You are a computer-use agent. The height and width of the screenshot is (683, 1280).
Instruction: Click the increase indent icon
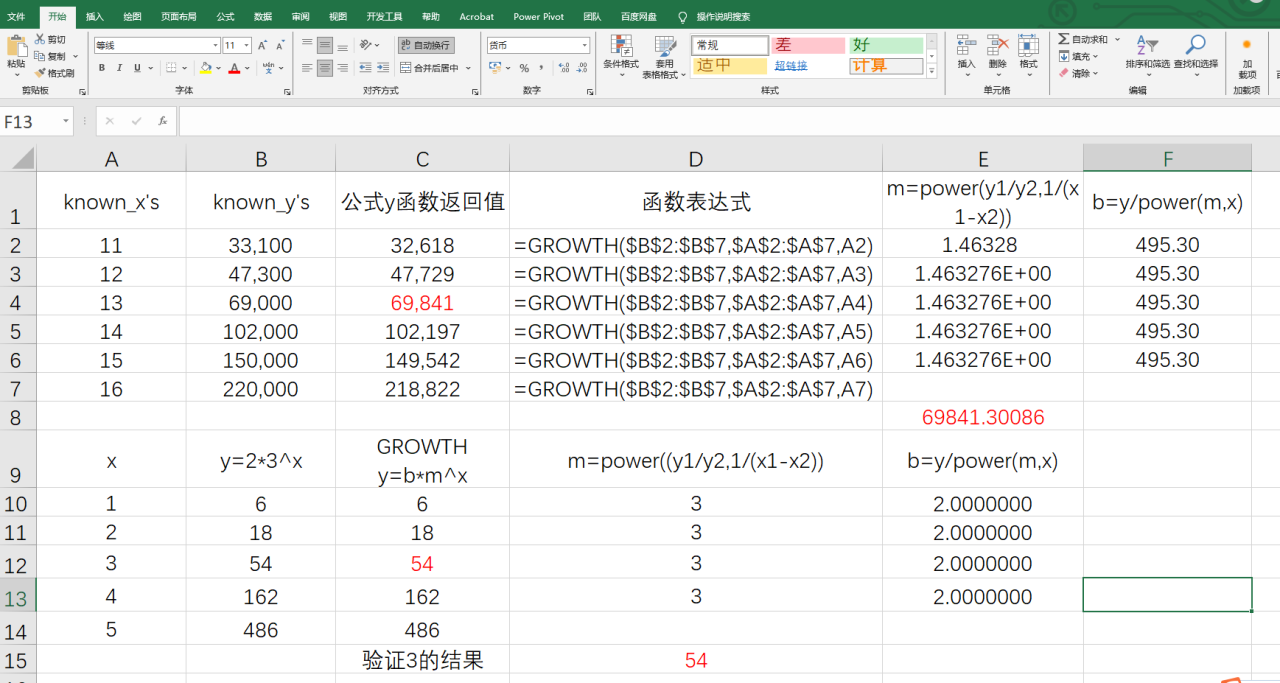(383, 68)
